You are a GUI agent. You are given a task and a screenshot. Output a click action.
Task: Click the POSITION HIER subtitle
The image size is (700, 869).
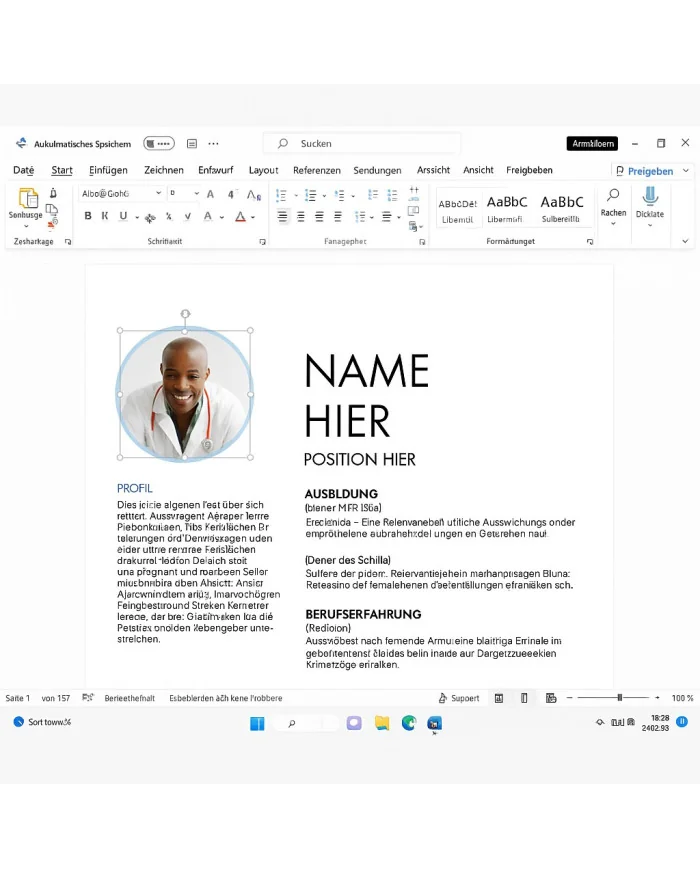pos(359,459)
